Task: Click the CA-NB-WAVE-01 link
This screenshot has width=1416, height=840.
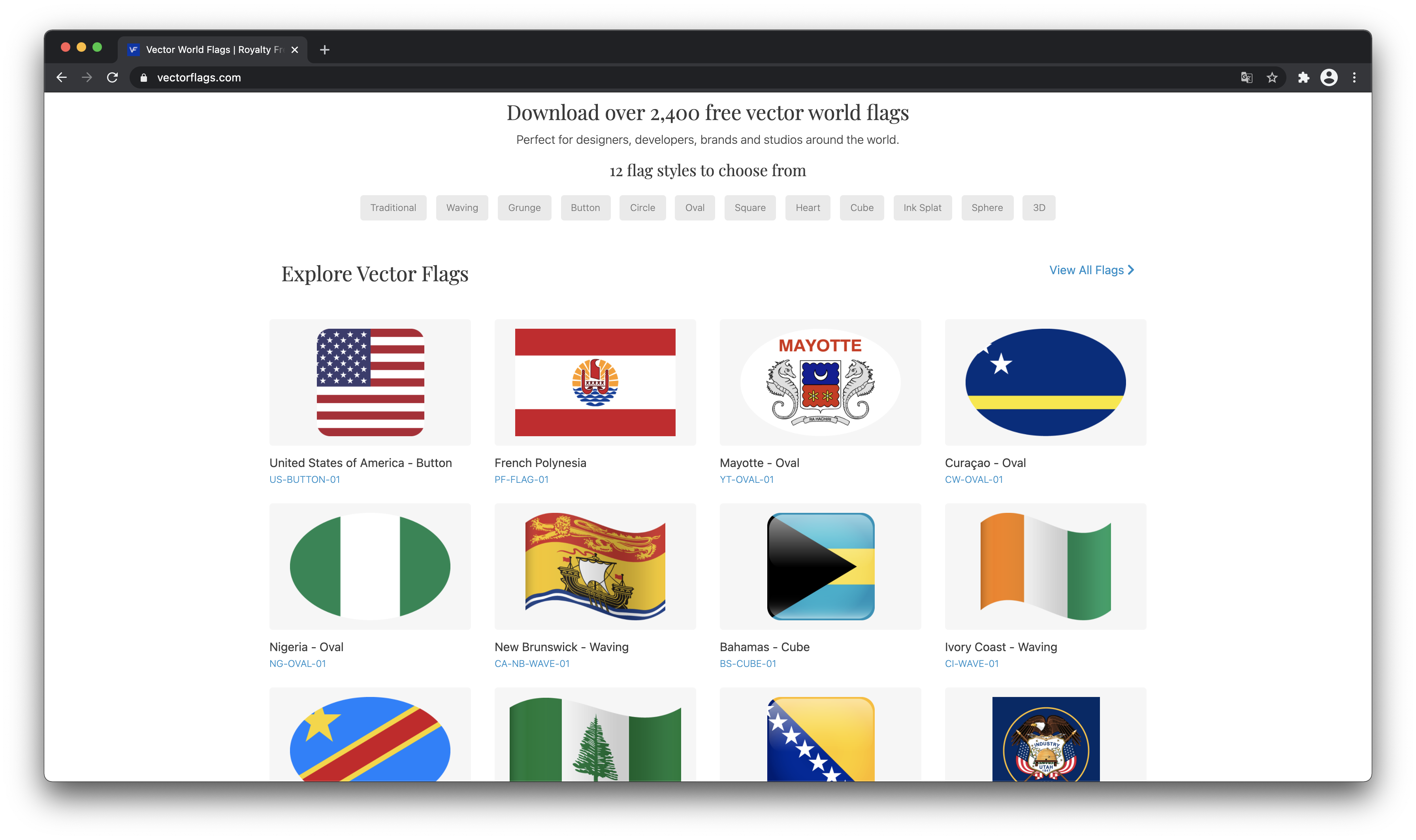Action: coord(531,663)
